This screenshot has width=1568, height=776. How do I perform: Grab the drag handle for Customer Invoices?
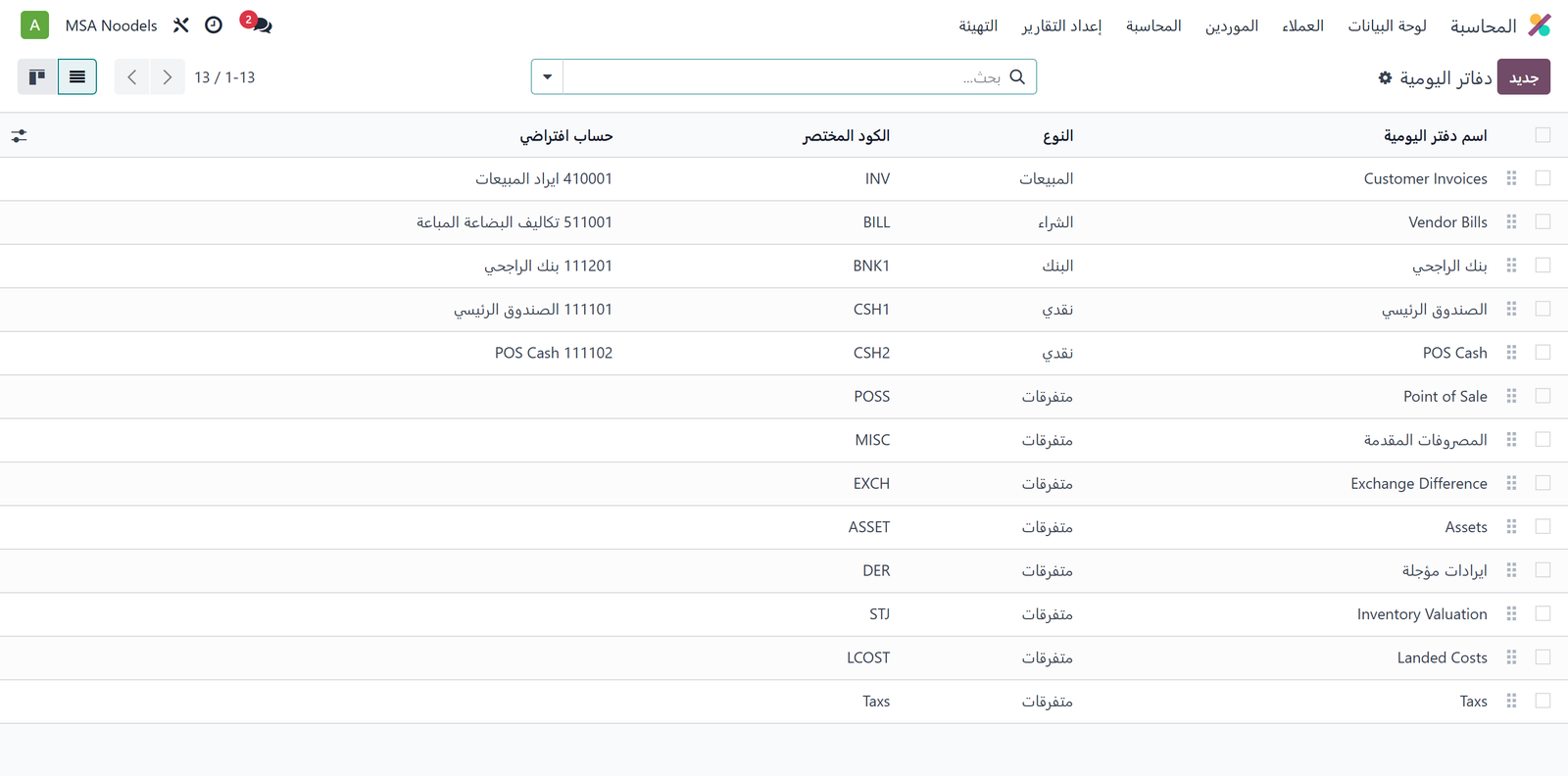[1511, 178]
